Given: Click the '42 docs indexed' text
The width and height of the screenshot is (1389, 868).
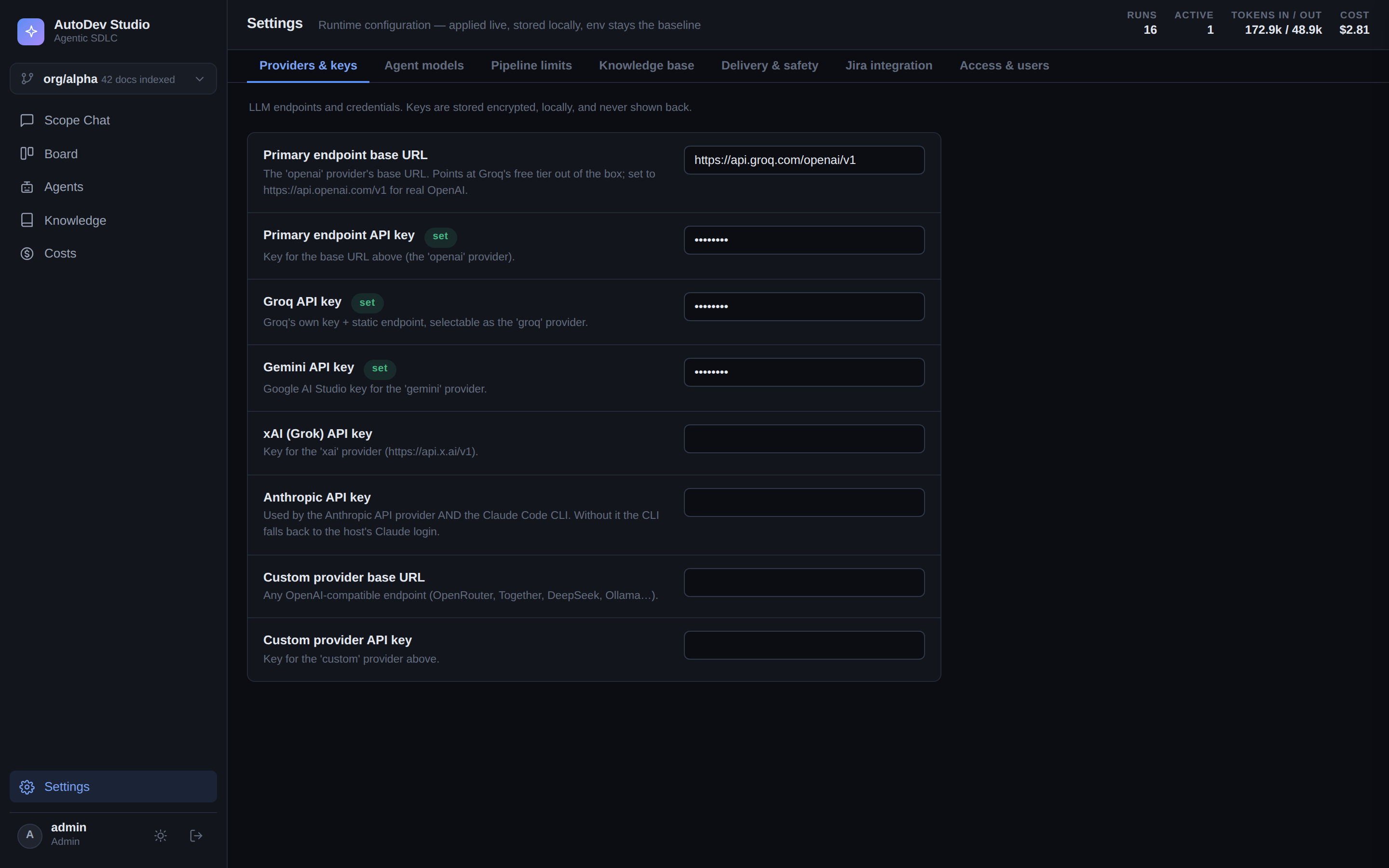Looking at the screenshot, I should pyautogui.click(x=138, y=80).
